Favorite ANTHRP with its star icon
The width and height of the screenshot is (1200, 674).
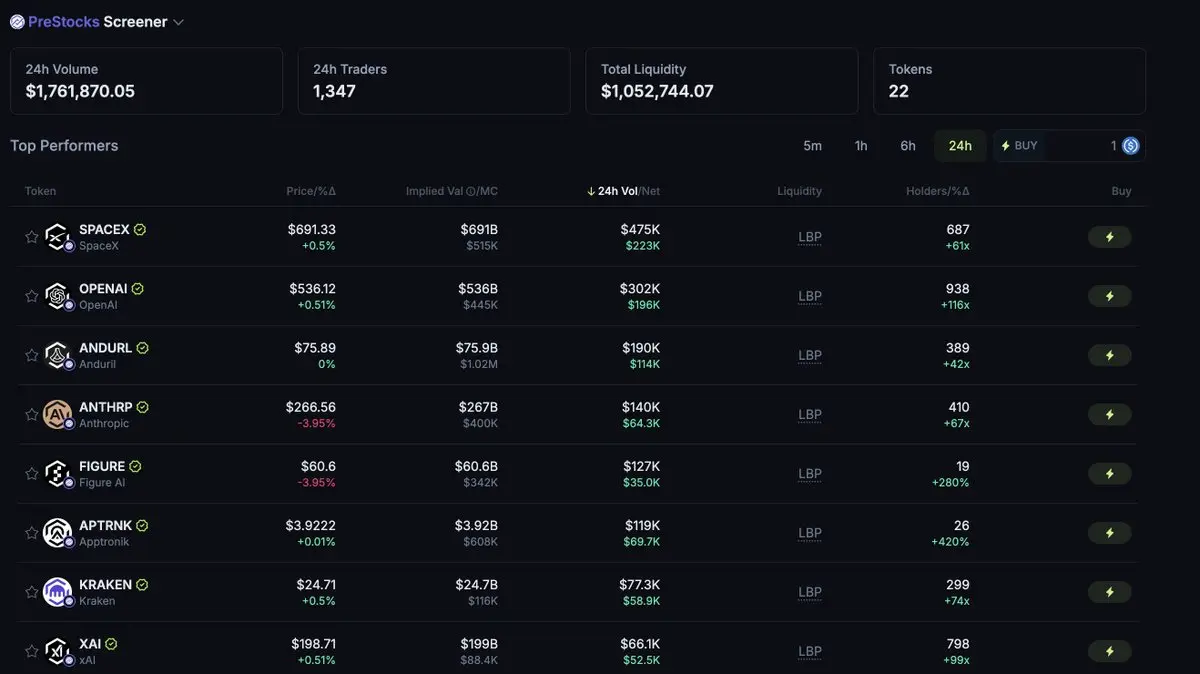[32, 414]
